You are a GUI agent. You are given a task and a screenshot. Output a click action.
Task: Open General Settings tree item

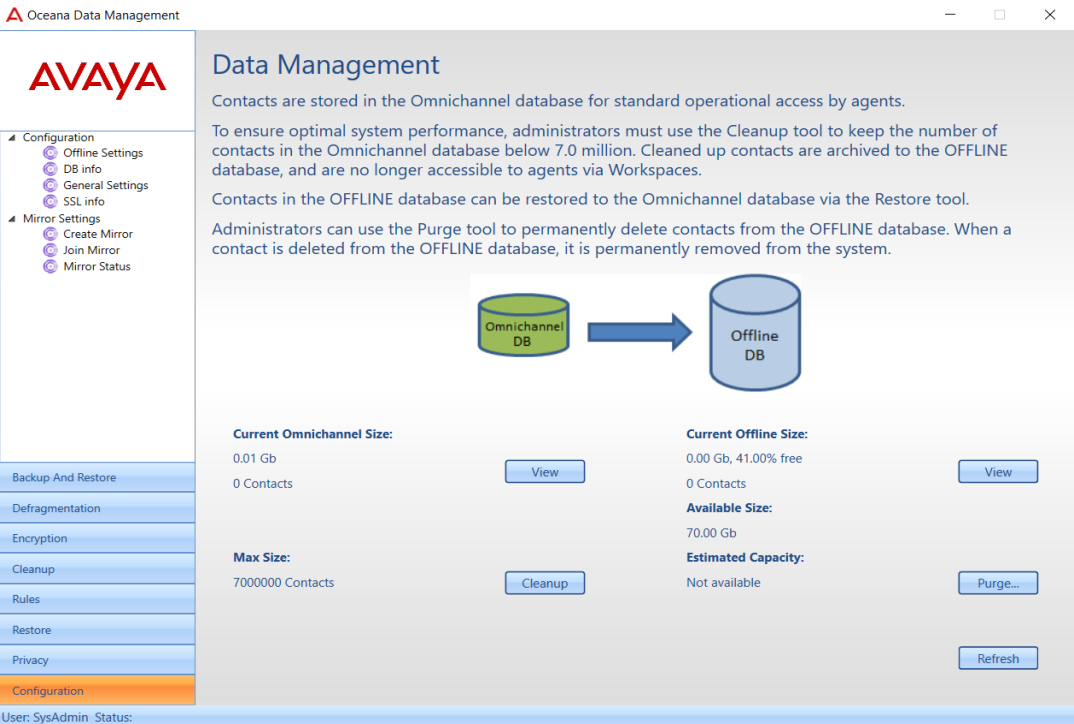105,185
